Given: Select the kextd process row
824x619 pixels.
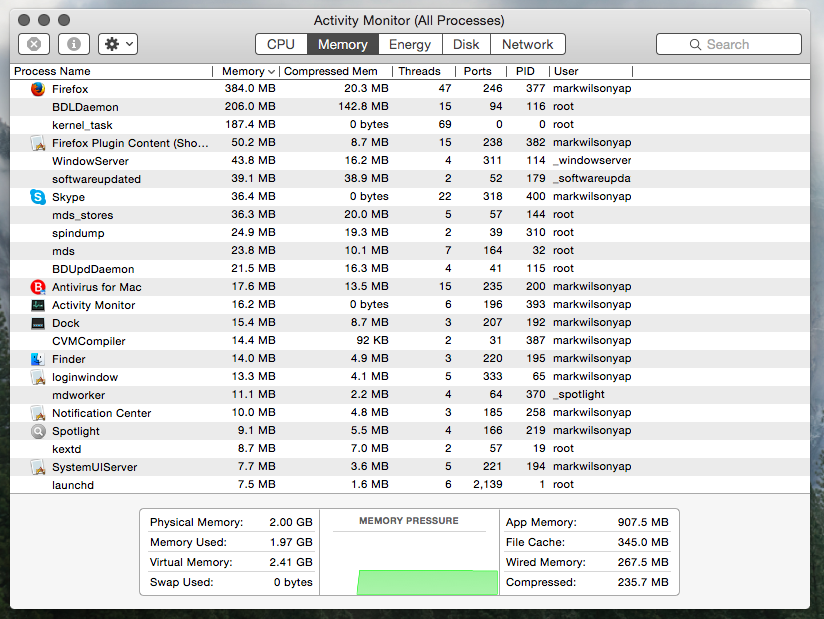Looking at the screenshot, I should pyautogui.click(x=410, y=449).
